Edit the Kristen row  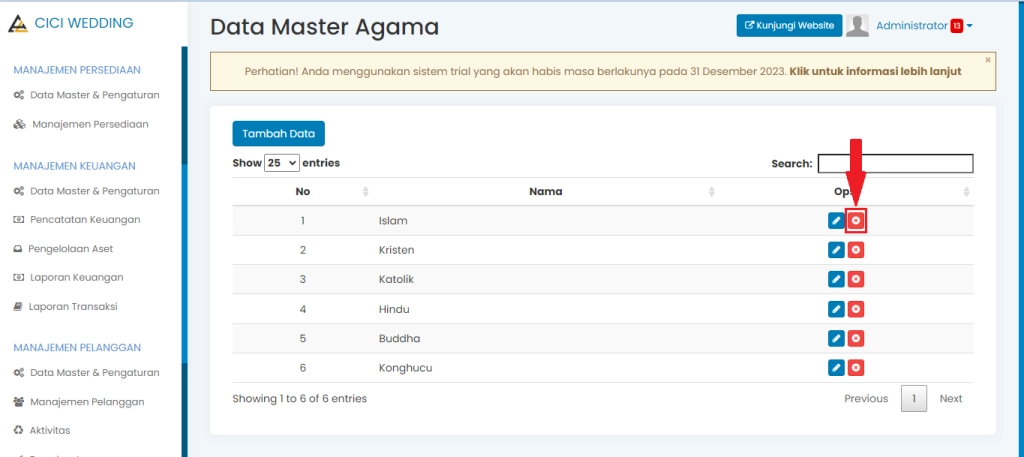click(x=836, y=250)
